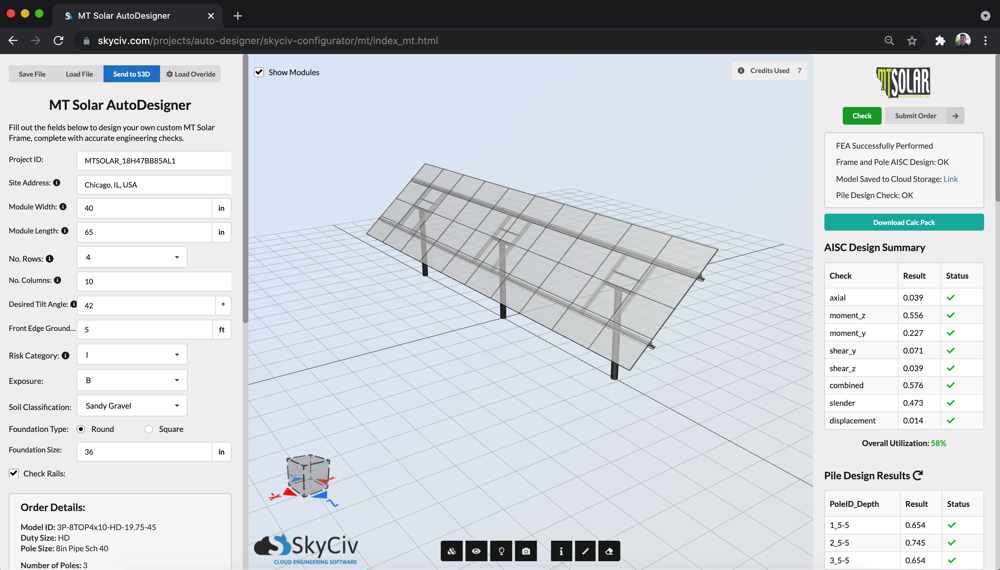Viewport: 1000px width, 570px height.
Task: Click the Credits Used badge
Action: tap(769, 71)
